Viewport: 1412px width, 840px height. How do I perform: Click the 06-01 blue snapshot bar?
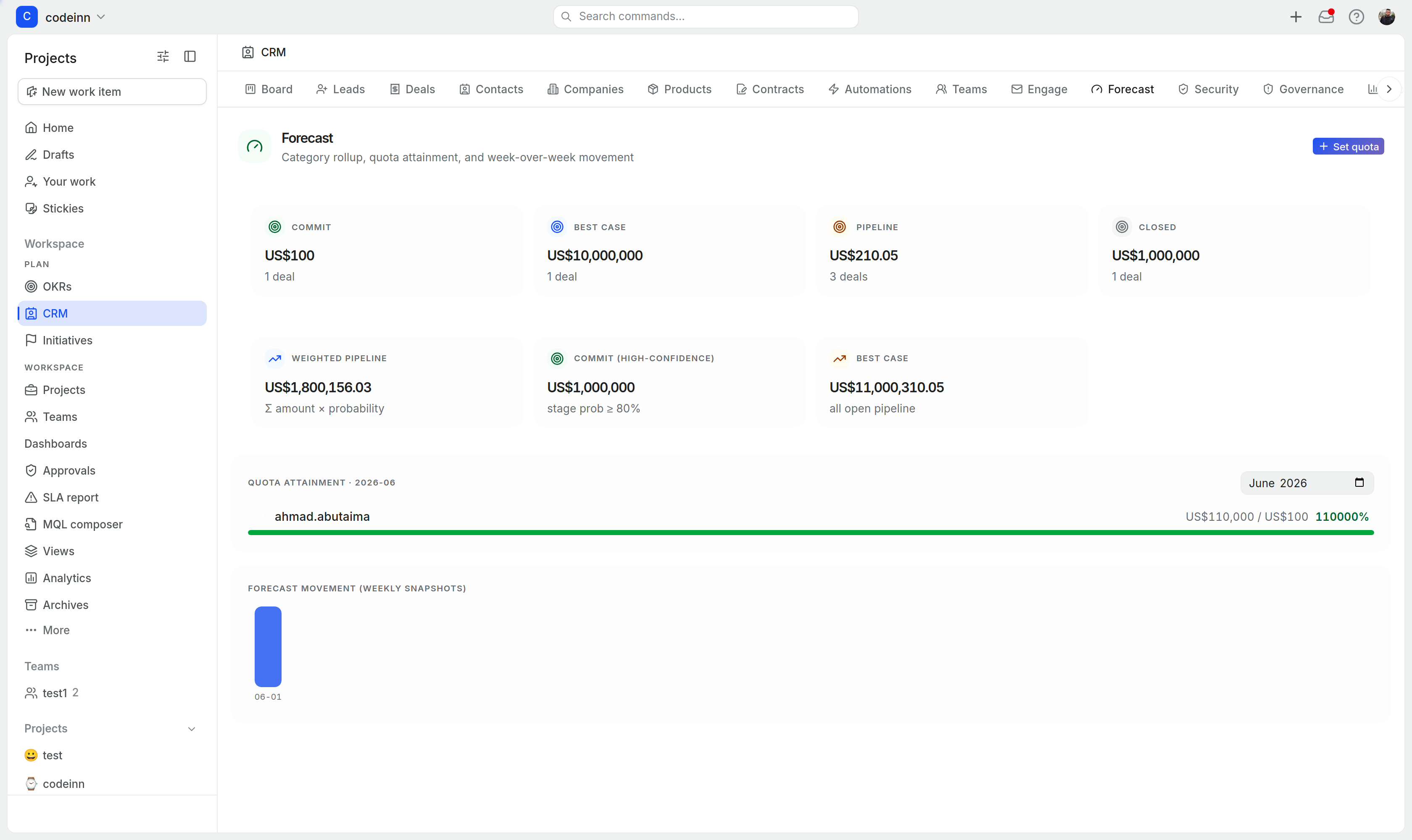(268, 646)
